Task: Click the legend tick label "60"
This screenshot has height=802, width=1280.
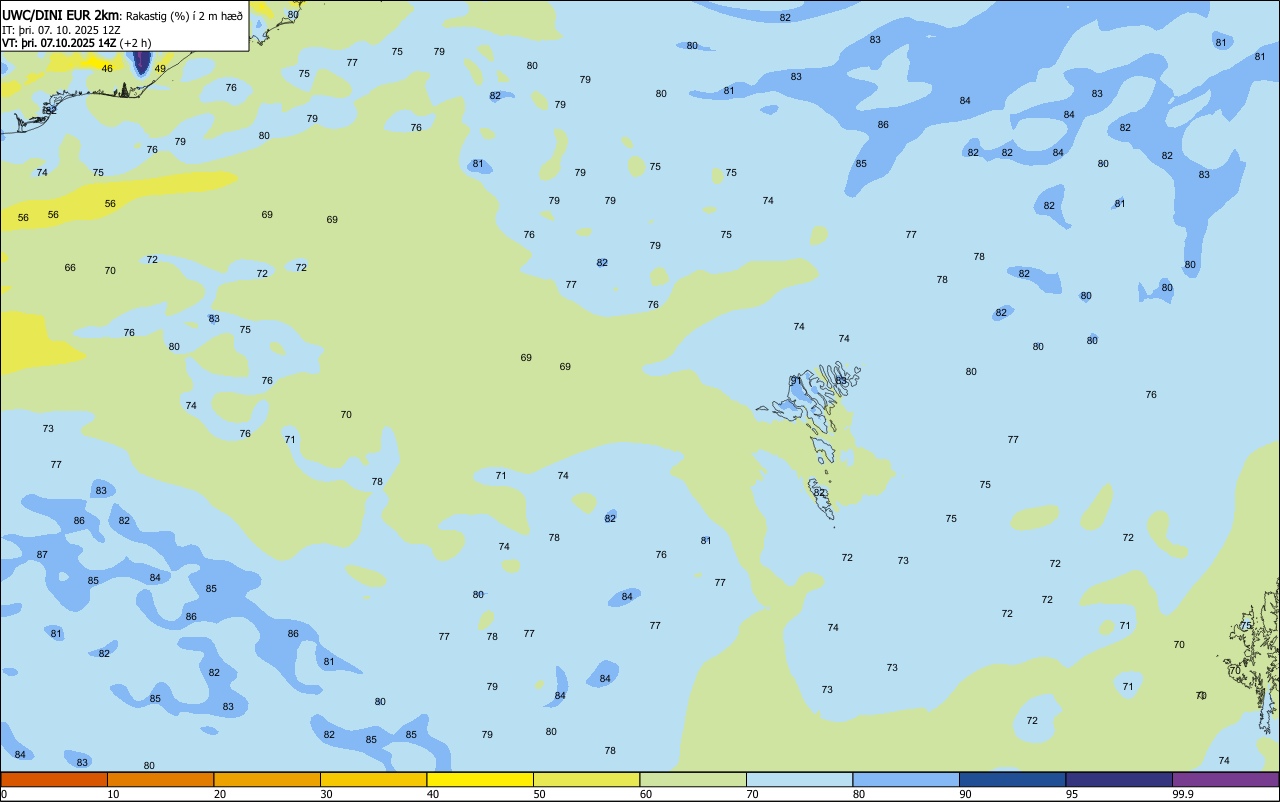Action: pos(645,794)
